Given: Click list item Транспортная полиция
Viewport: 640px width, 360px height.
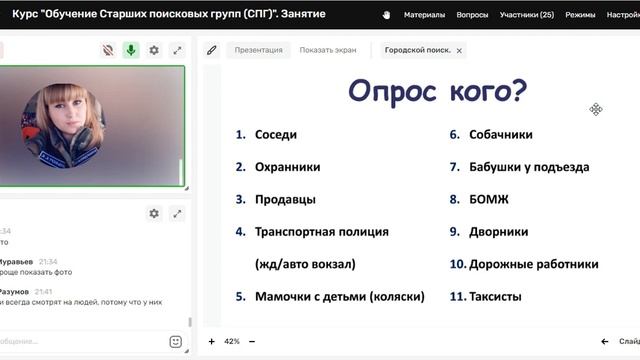Looking at the screenshot, I should [x=322, y=232].
